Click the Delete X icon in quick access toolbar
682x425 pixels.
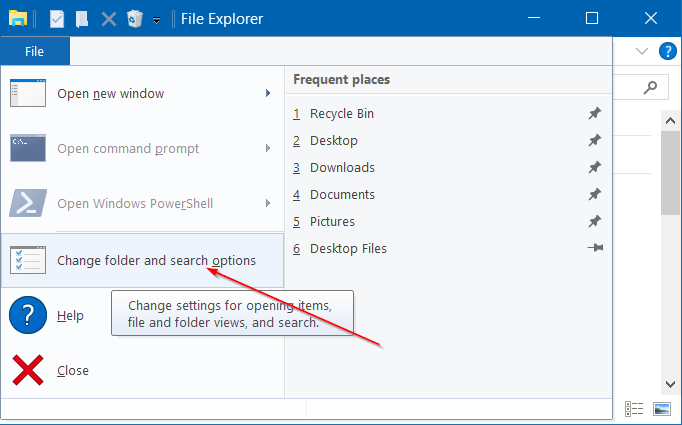109,19
